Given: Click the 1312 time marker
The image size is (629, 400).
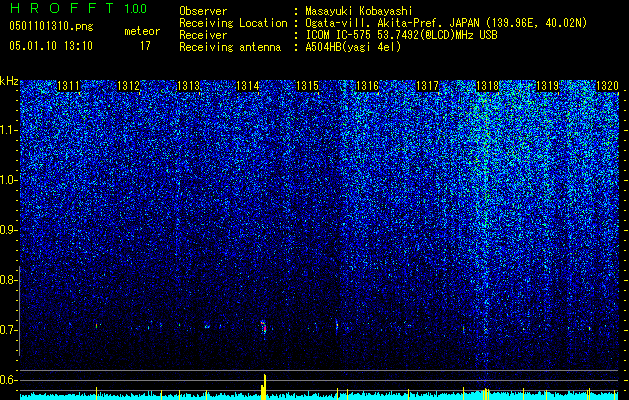Looking at the screenshot, I should coord(129,86).
